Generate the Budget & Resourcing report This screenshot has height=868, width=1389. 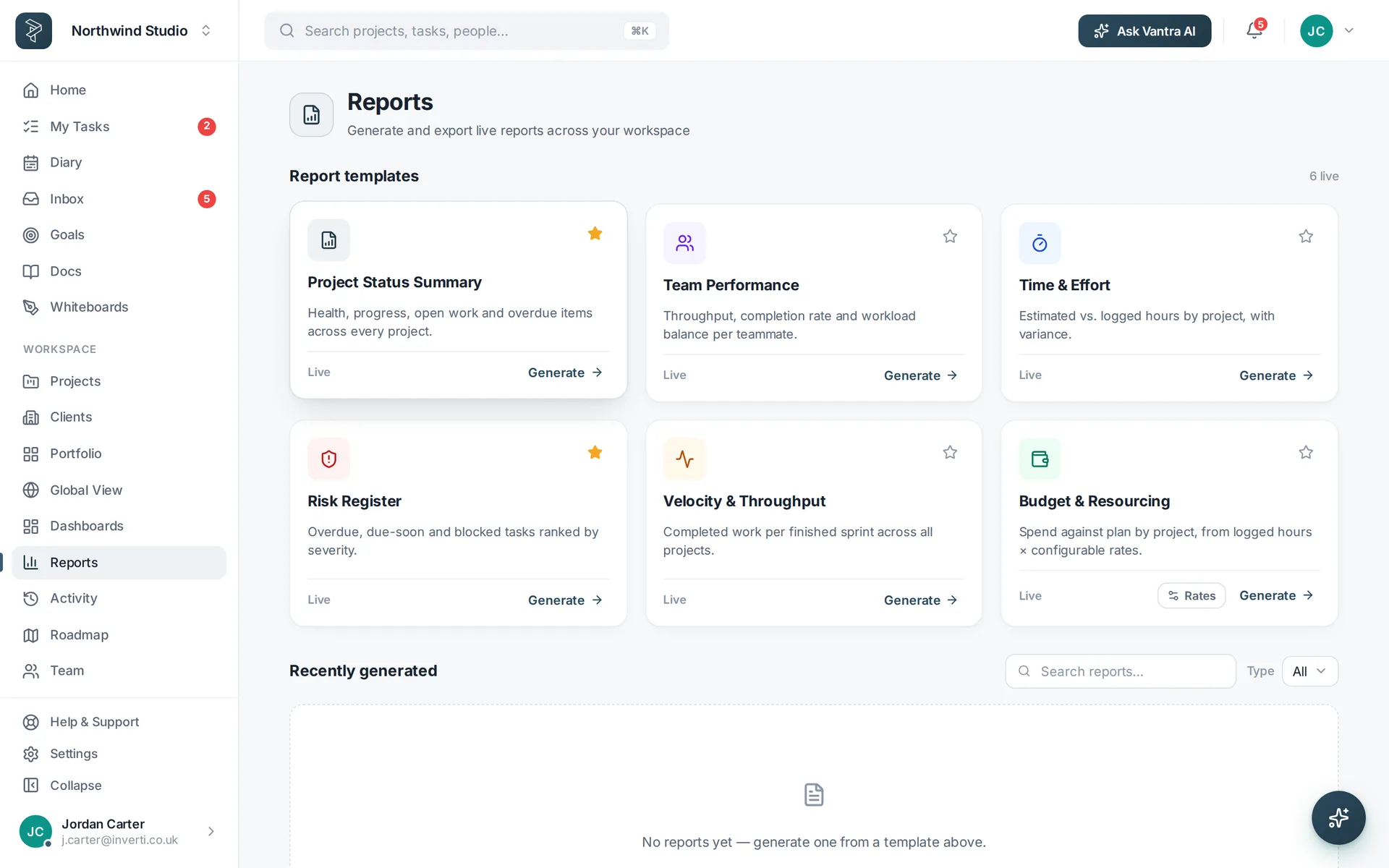pos(1276,595)
